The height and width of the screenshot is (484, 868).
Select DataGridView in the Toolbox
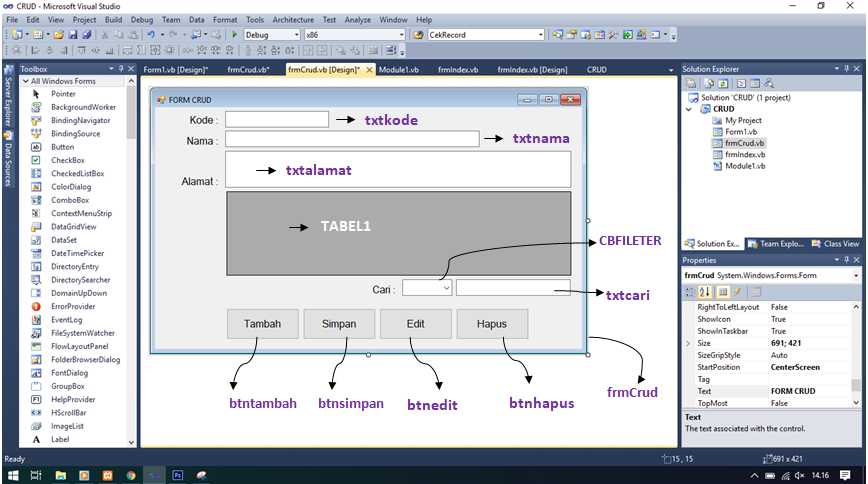point(74,227)
